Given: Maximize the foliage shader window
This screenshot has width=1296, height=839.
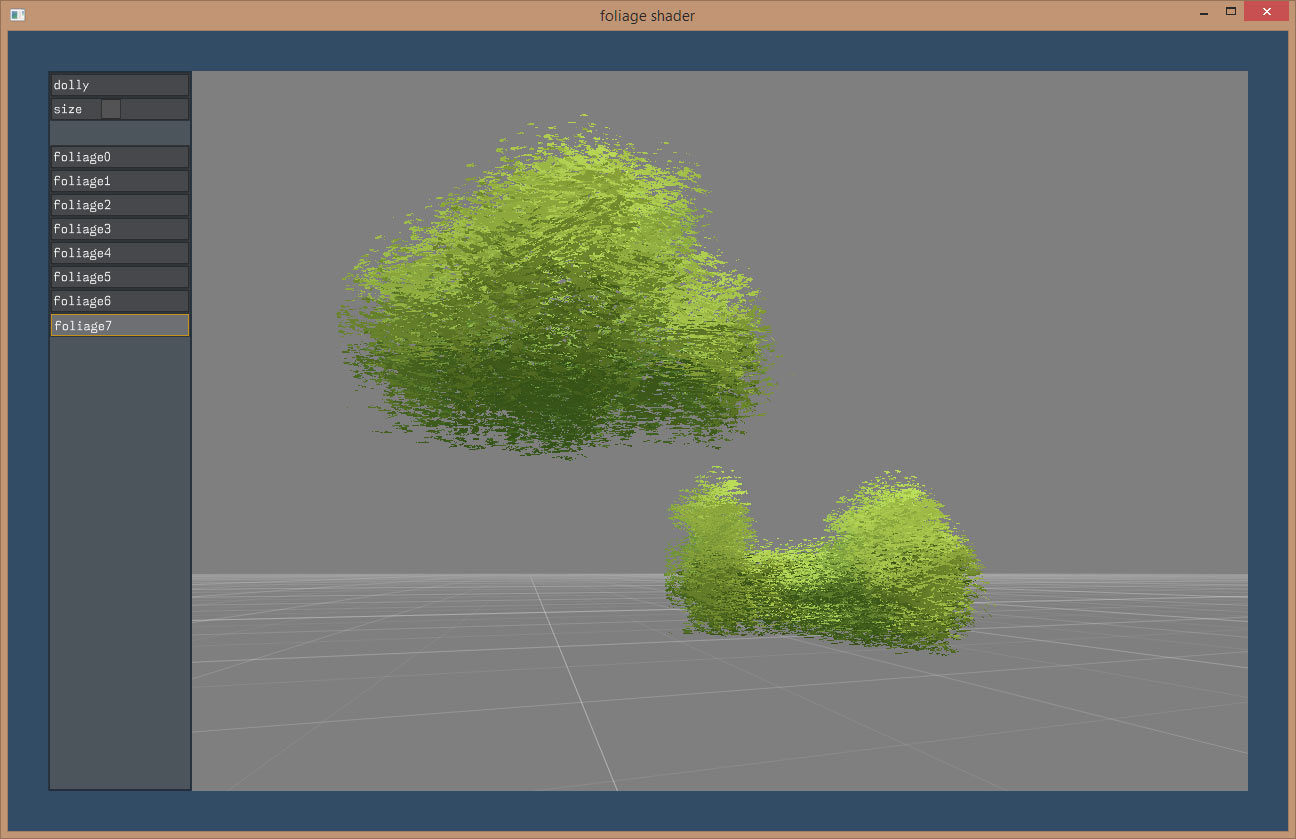Looking at the screenshot, I should click(1231, 12).
